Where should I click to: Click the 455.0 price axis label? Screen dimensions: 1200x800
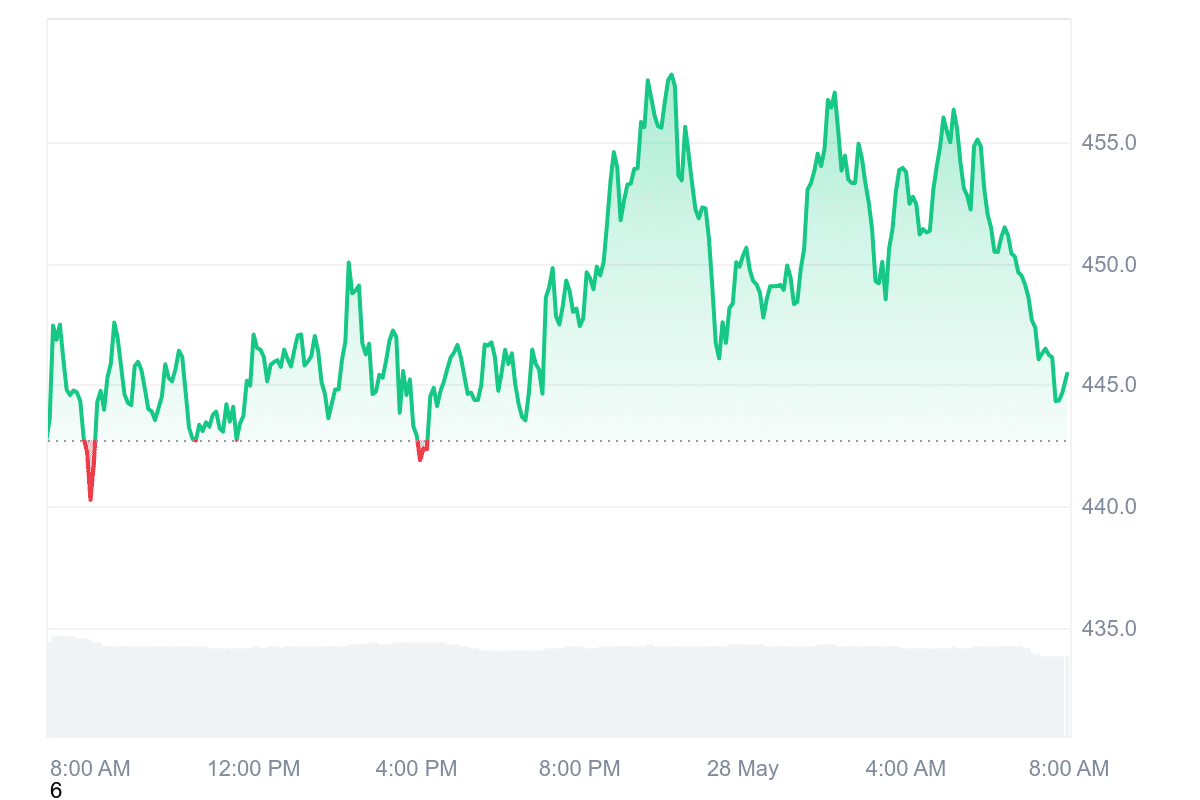pos(1109,143)
